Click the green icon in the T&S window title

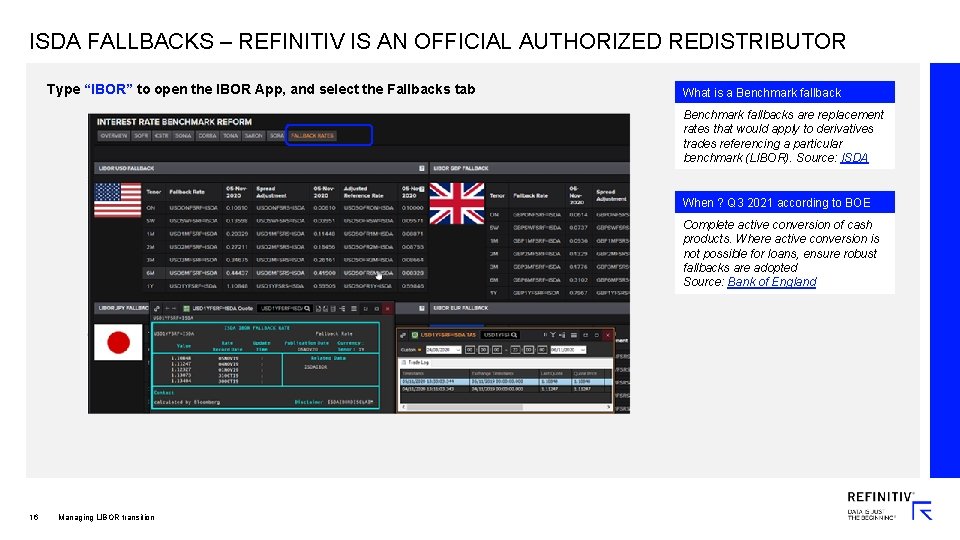[x=414, y=335]
